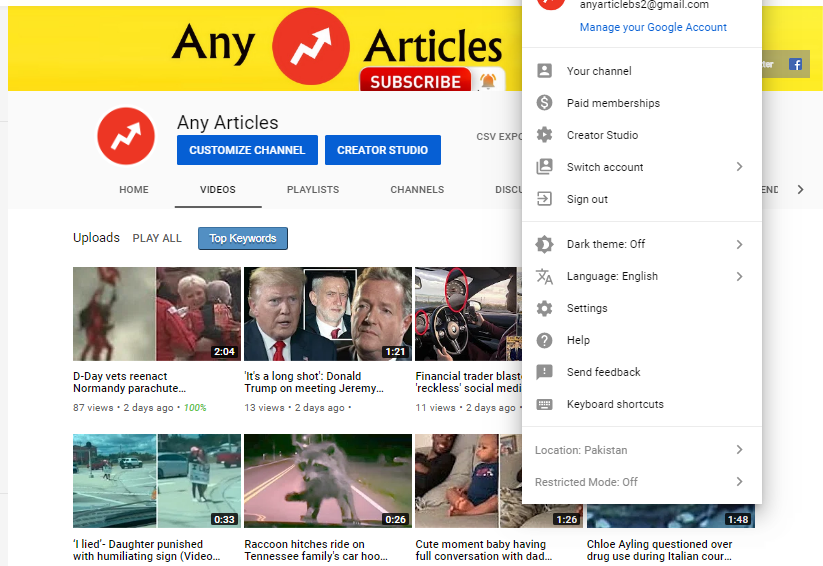Click the Keyboard shortcuts keyboard icon
Image resolution: width=823 pixels, height=566 pixels.
(544, 404)
